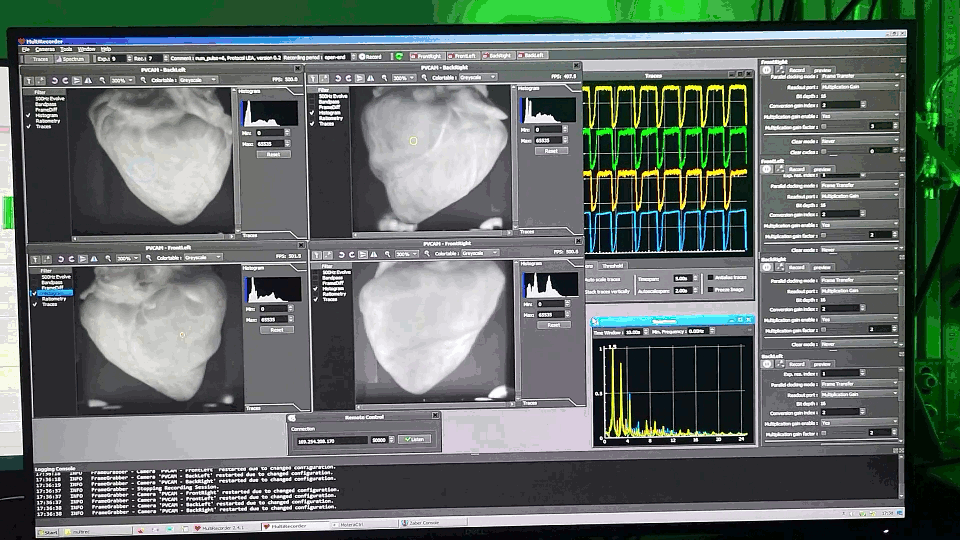Open the 300% zoom dropdown in BackLeft window
The height and width of the screenshot is (540, 960).
122,81
